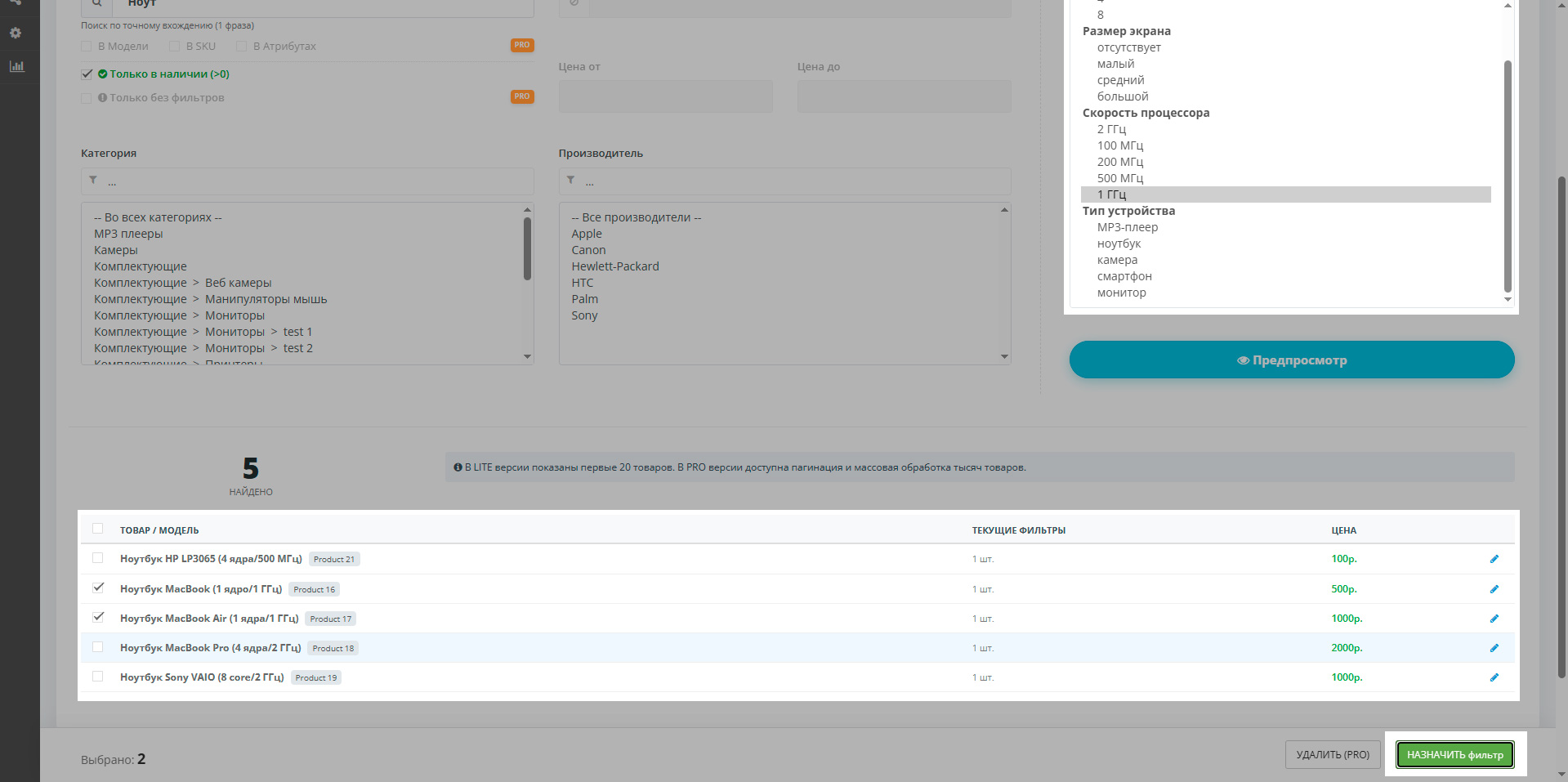Edit Sony VAIO product with pencil icon

(1494, 677)
